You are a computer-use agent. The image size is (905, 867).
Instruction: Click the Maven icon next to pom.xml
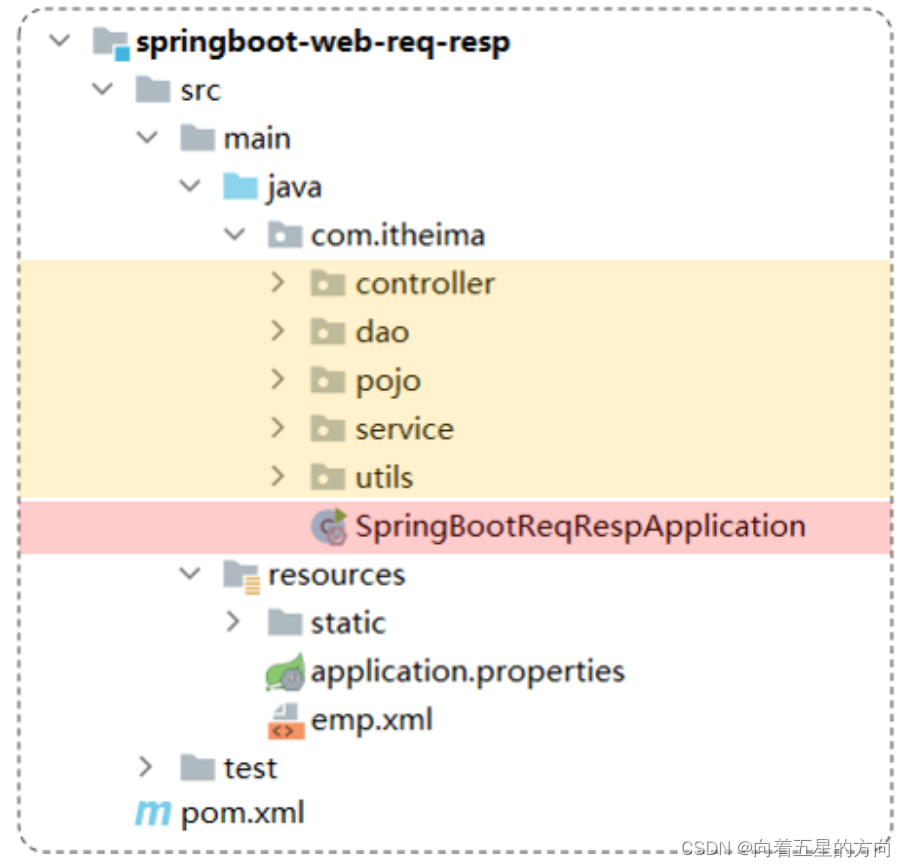[151, 812]
